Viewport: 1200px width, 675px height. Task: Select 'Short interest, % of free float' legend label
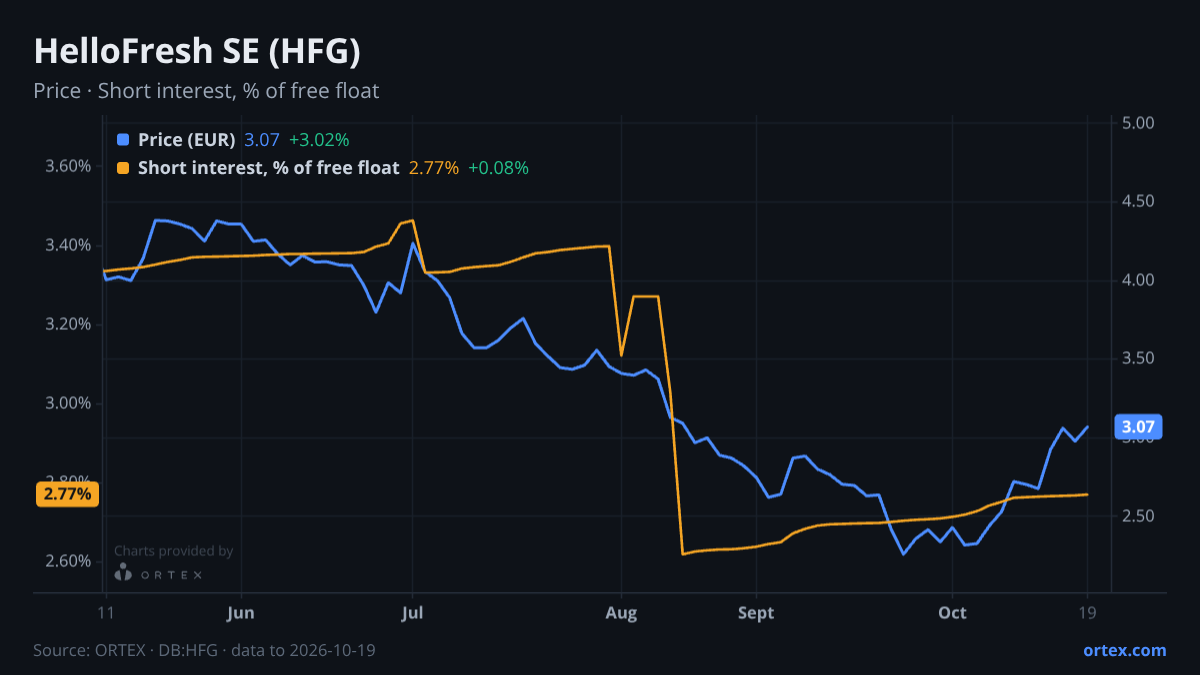268,168
